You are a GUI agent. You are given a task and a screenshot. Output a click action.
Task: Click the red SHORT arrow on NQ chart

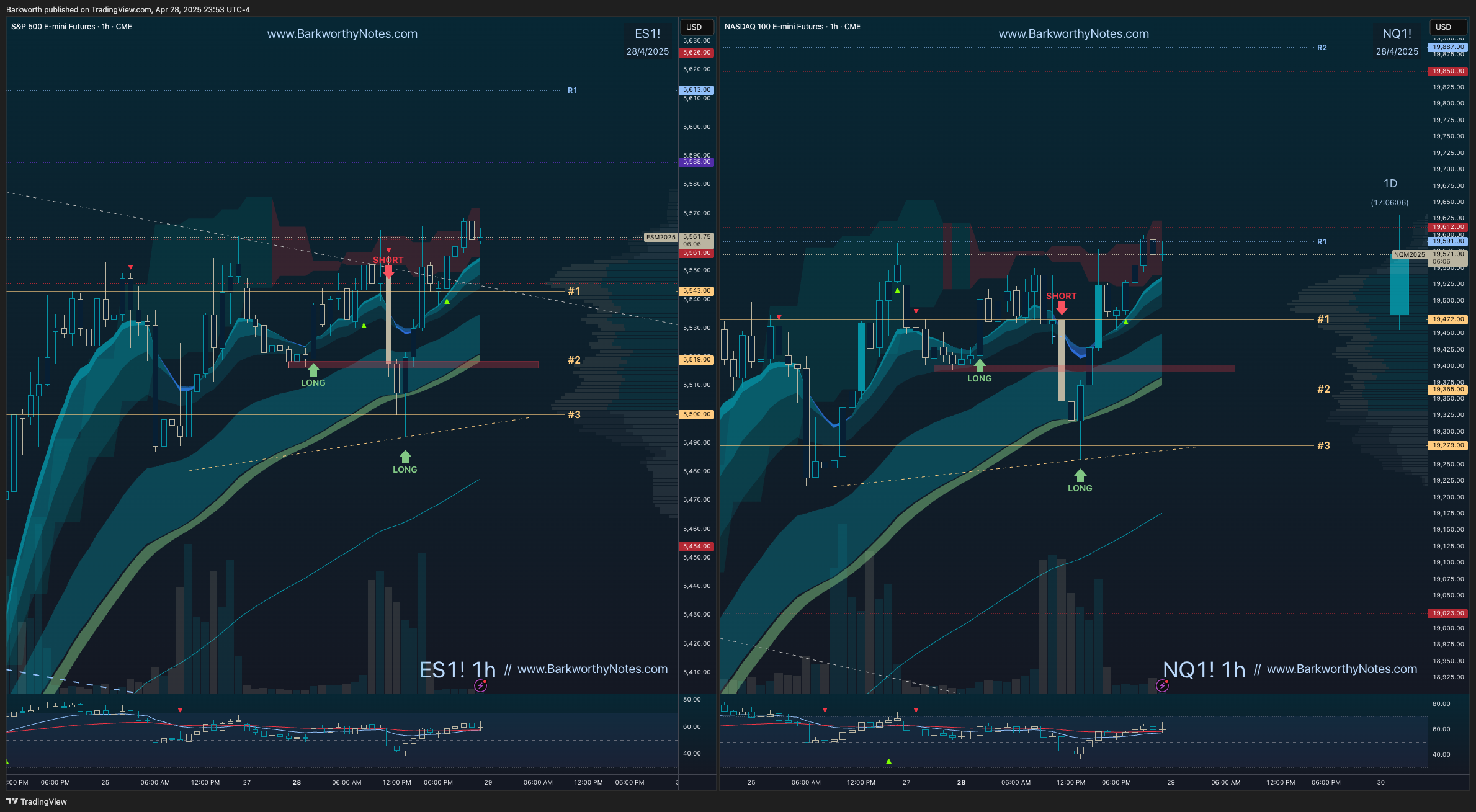coord(1062,308)
